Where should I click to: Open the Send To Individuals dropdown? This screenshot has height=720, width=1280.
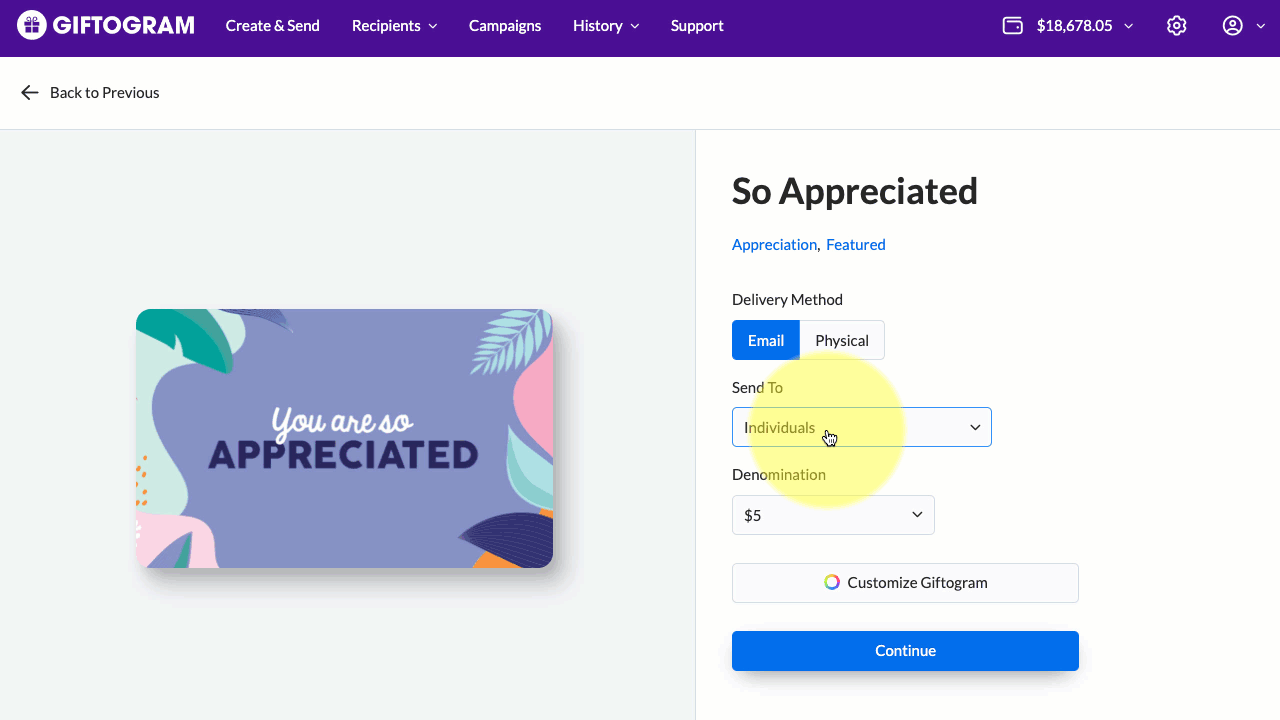point(861,427)
